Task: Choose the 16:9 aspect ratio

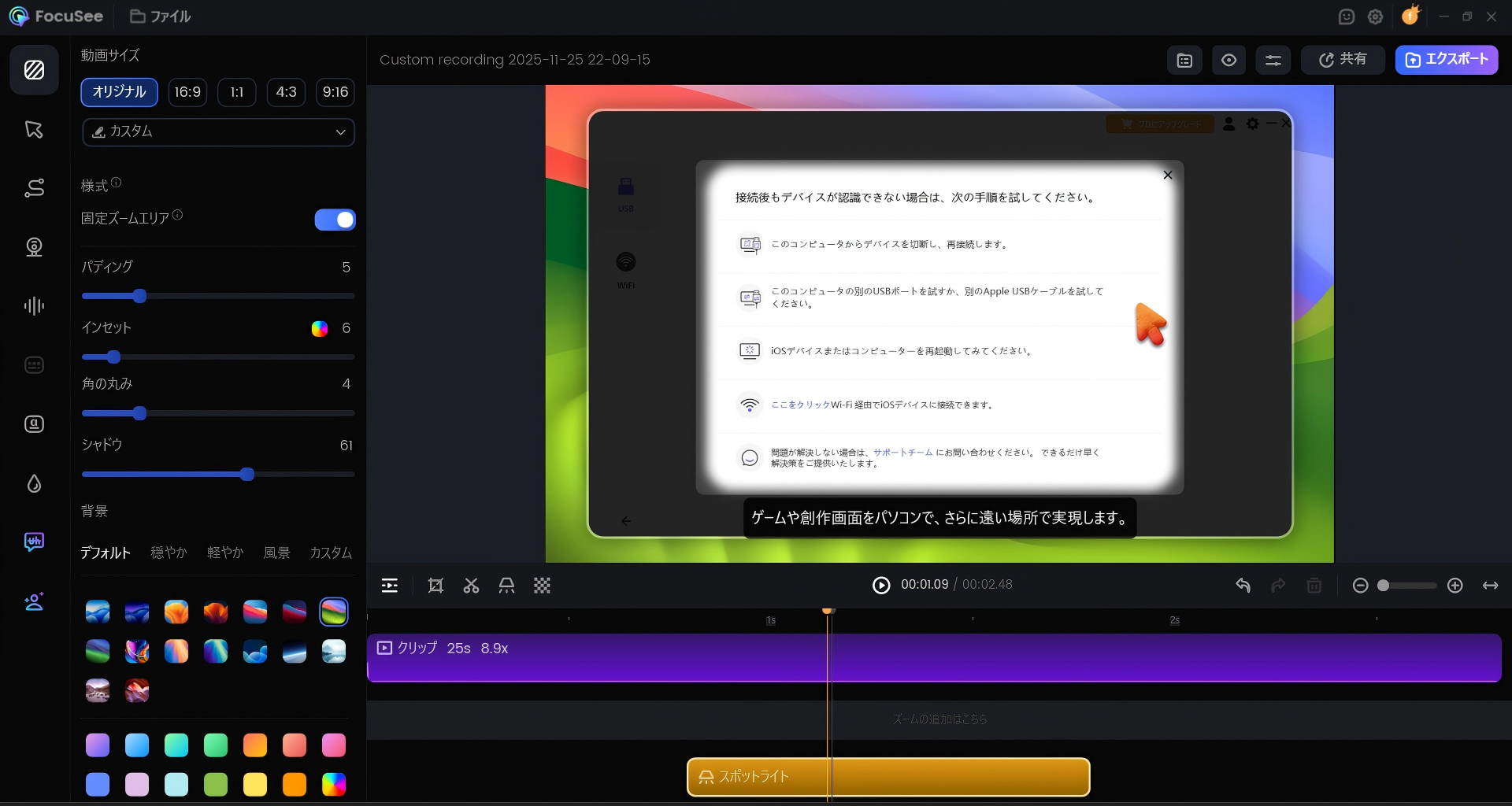Action: (x=187, y=92)
